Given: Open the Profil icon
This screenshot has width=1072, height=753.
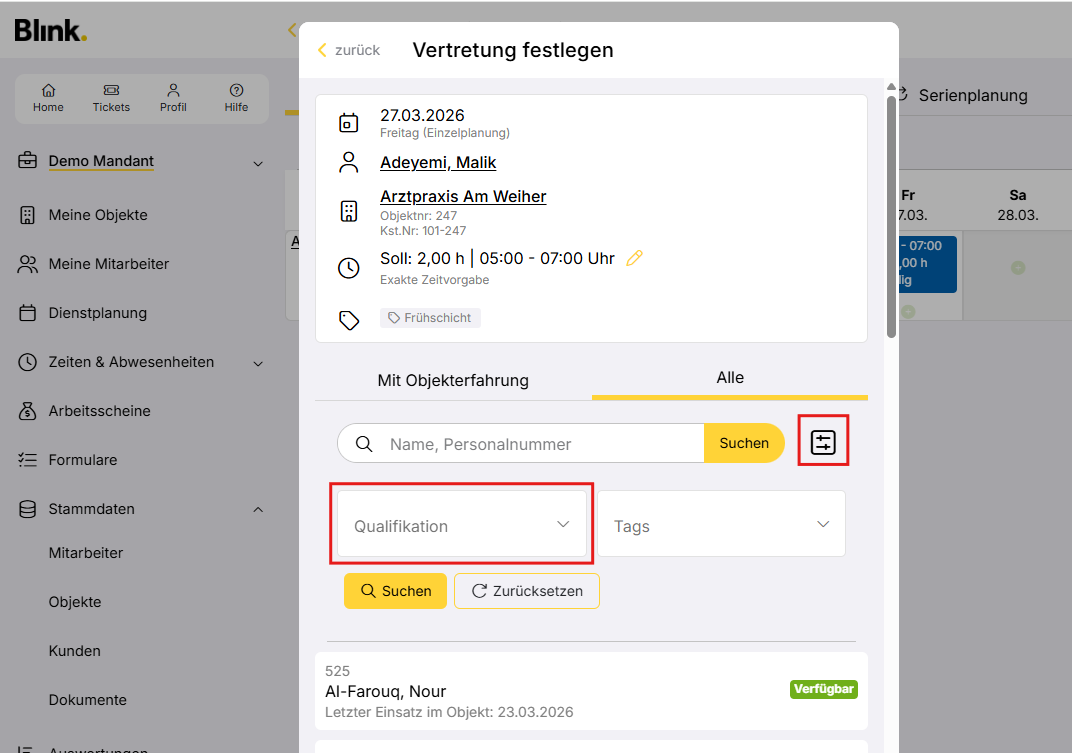Looking at the screenshot, I should tap(173, 90).
